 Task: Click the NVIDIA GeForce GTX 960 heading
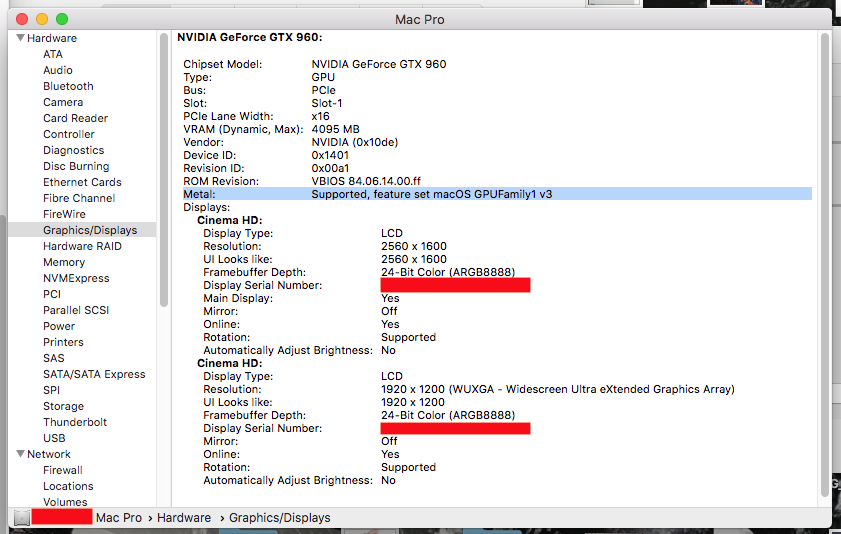tap(249, 38)
